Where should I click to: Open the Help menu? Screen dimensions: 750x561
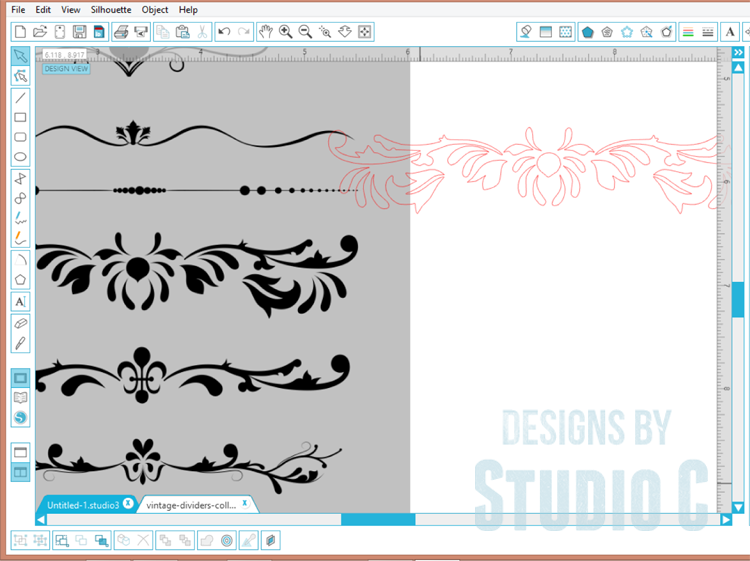[188, 10]
